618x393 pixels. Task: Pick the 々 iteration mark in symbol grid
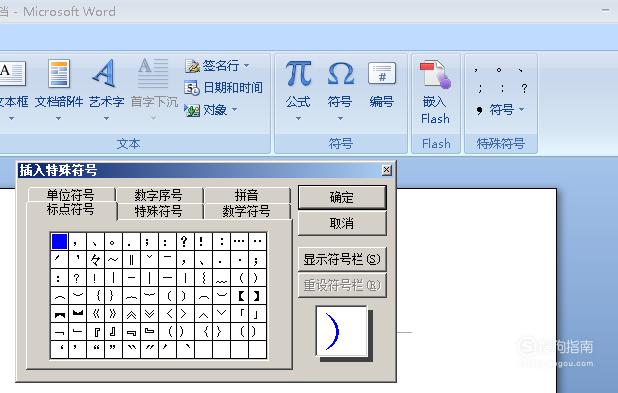point(95,259)
